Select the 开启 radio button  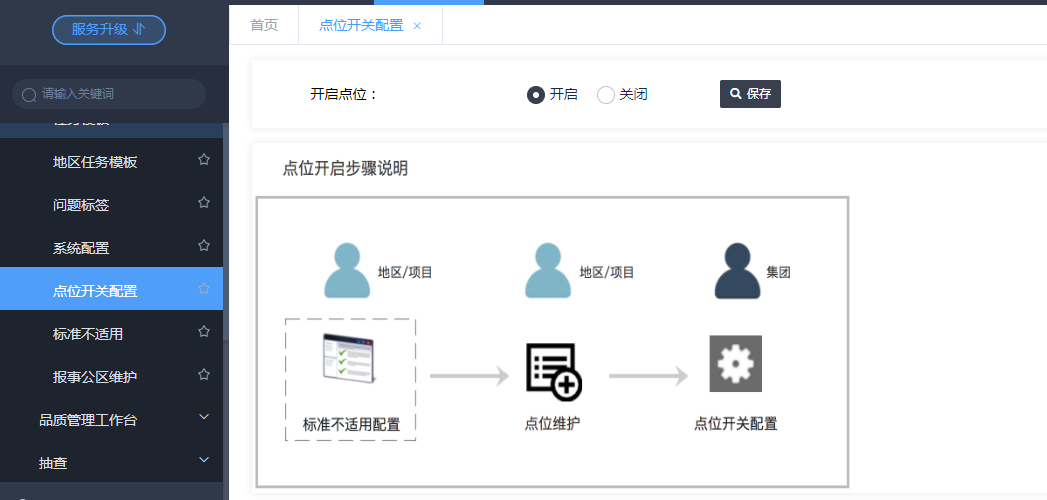pyautogui.click(x=536, y=95)
